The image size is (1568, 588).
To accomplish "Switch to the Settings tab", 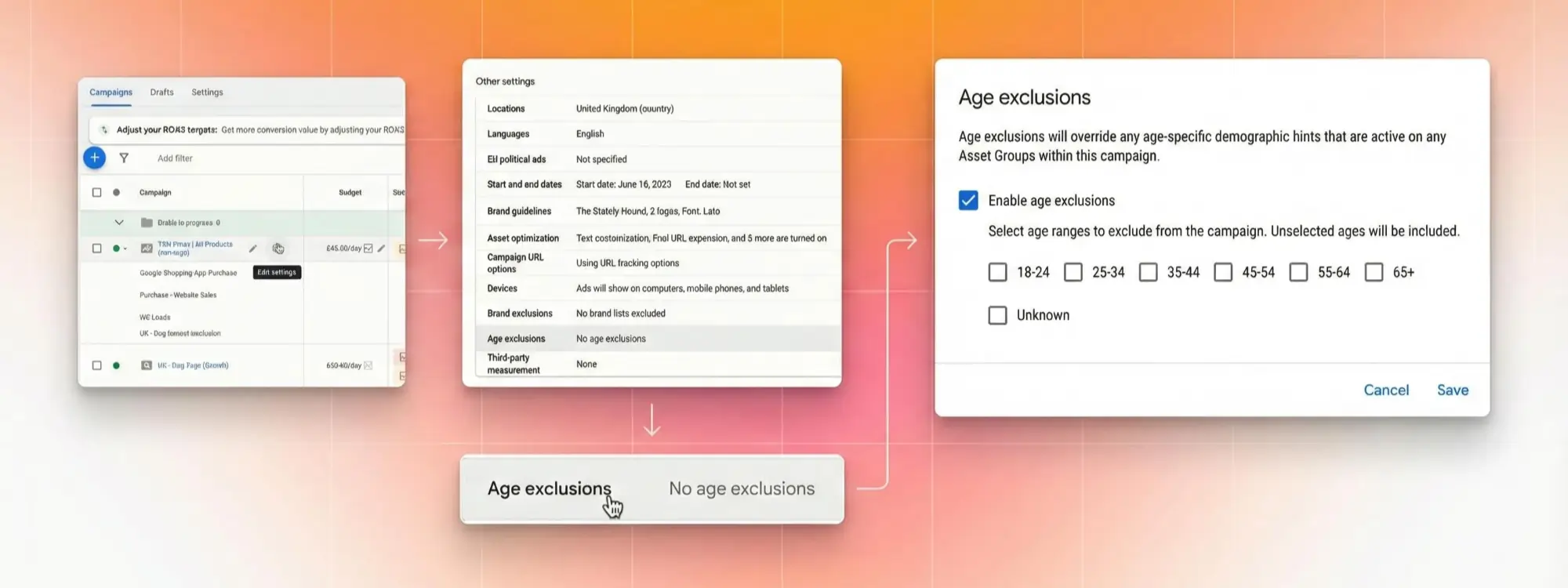I will tap(207, 93).
